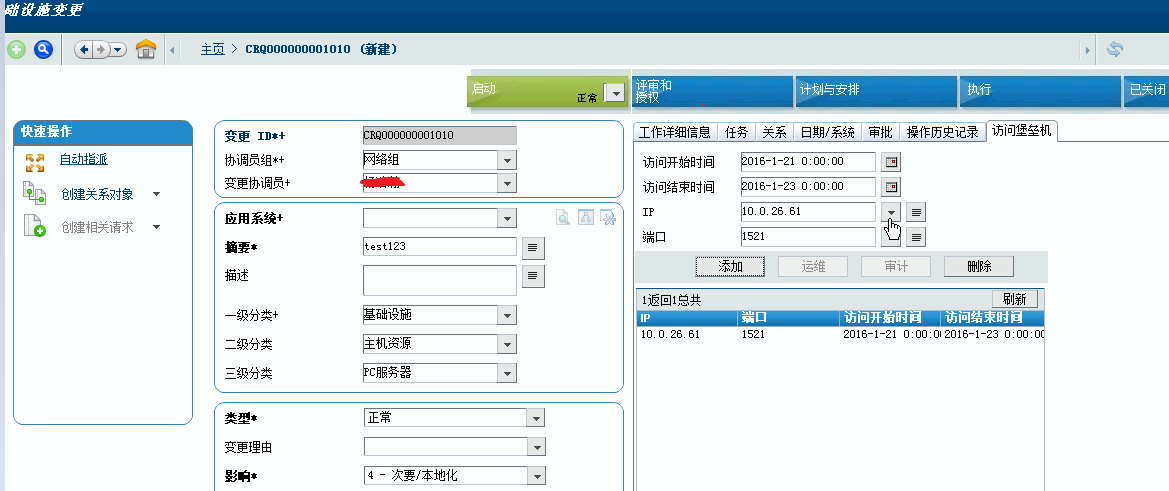Expand the 协调员组 dropdown

(507, 160)
